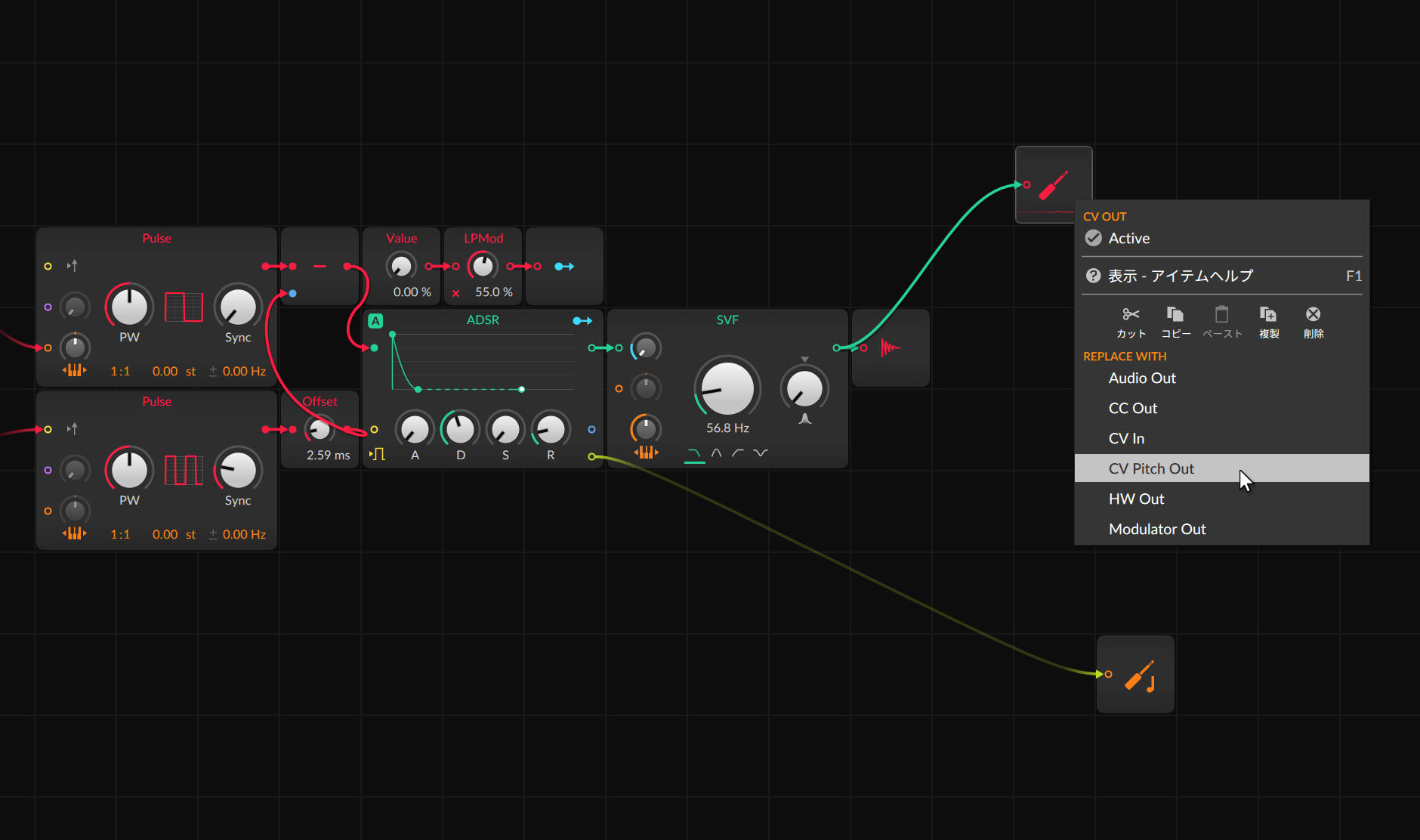
Task: Click keyboard tracking icon in bottom Pulse
Action: (x=74, y=533)
